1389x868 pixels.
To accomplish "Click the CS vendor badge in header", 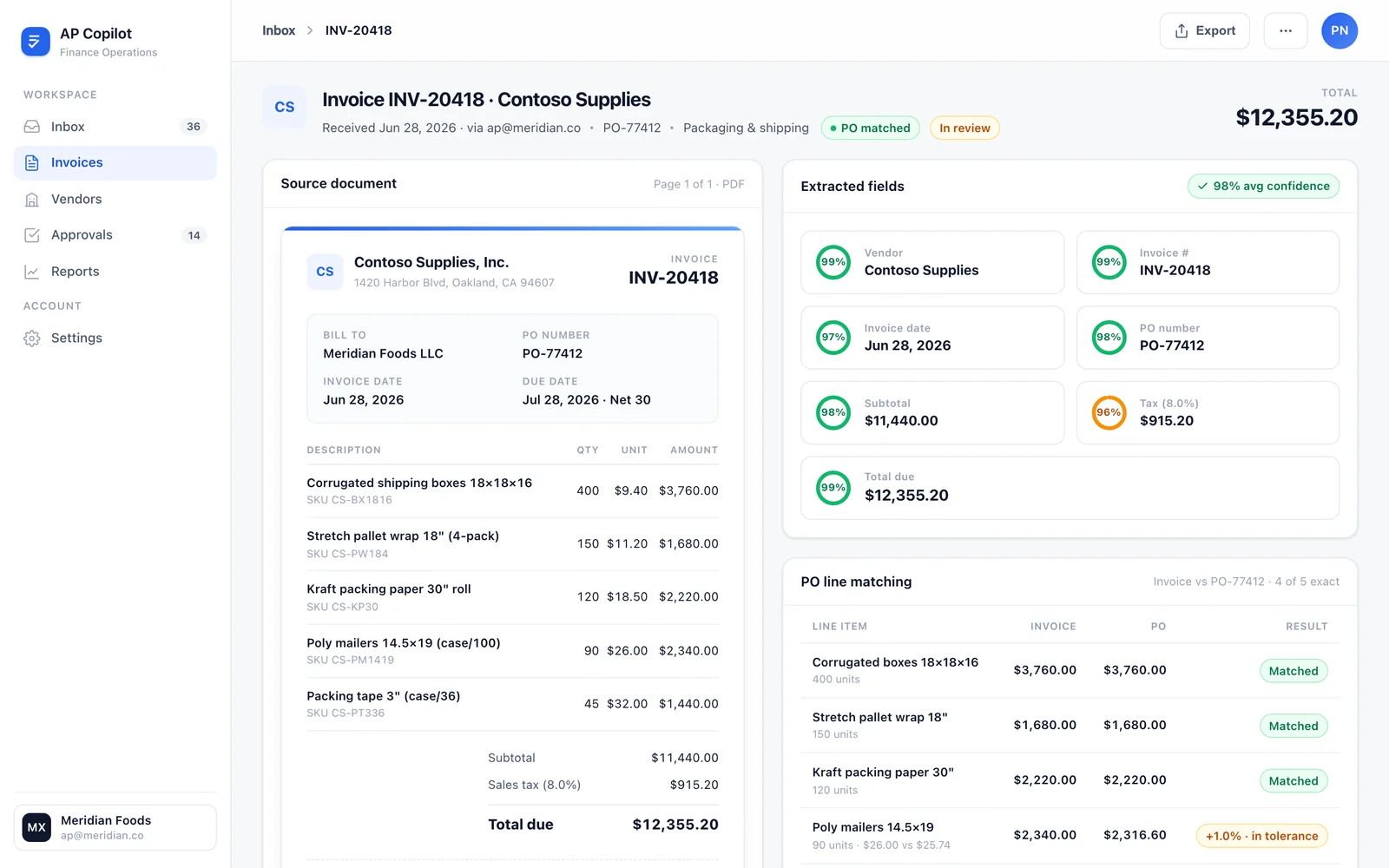I will [285, 108].
